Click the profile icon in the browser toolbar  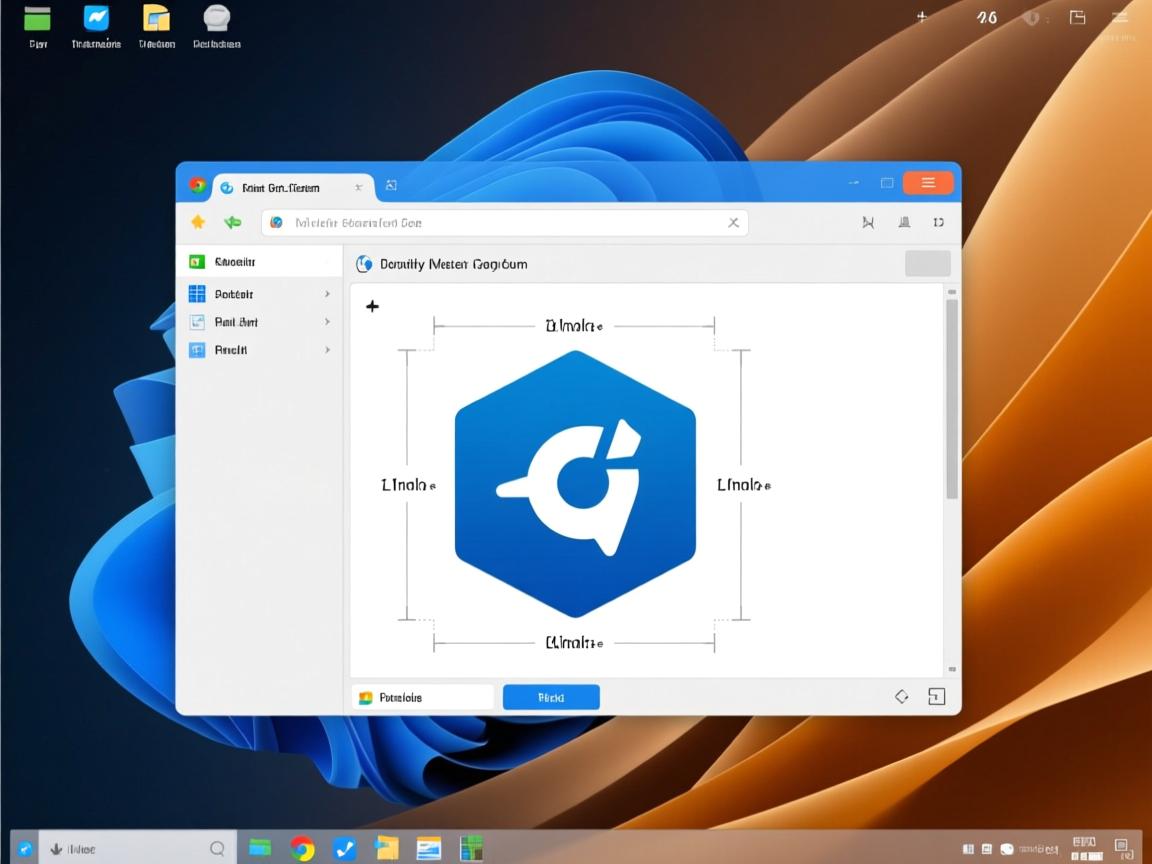point(904,222)
